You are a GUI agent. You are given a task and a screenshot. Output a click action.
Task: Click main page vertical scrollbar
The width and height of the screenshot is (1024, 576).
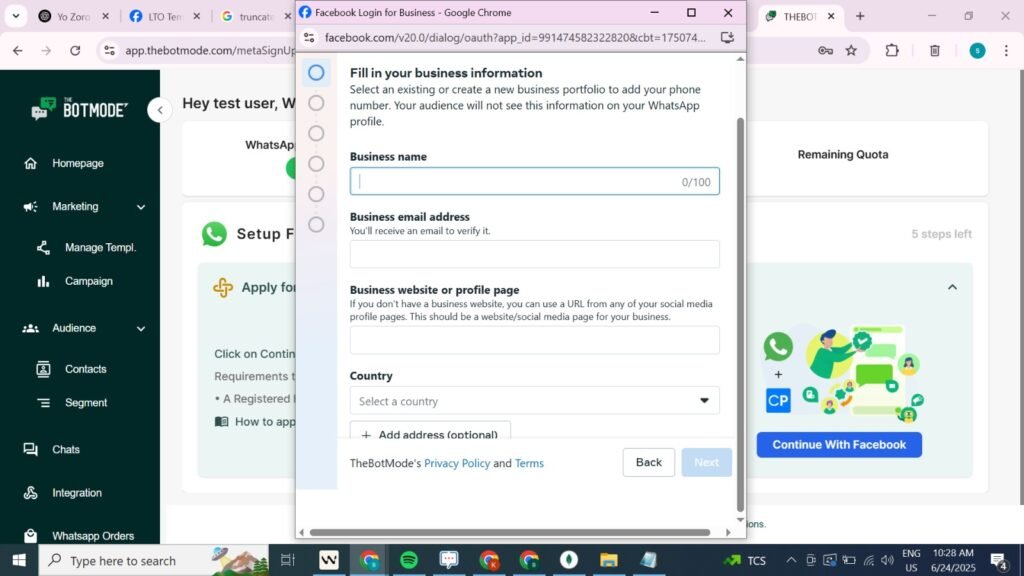point(1020,287)
